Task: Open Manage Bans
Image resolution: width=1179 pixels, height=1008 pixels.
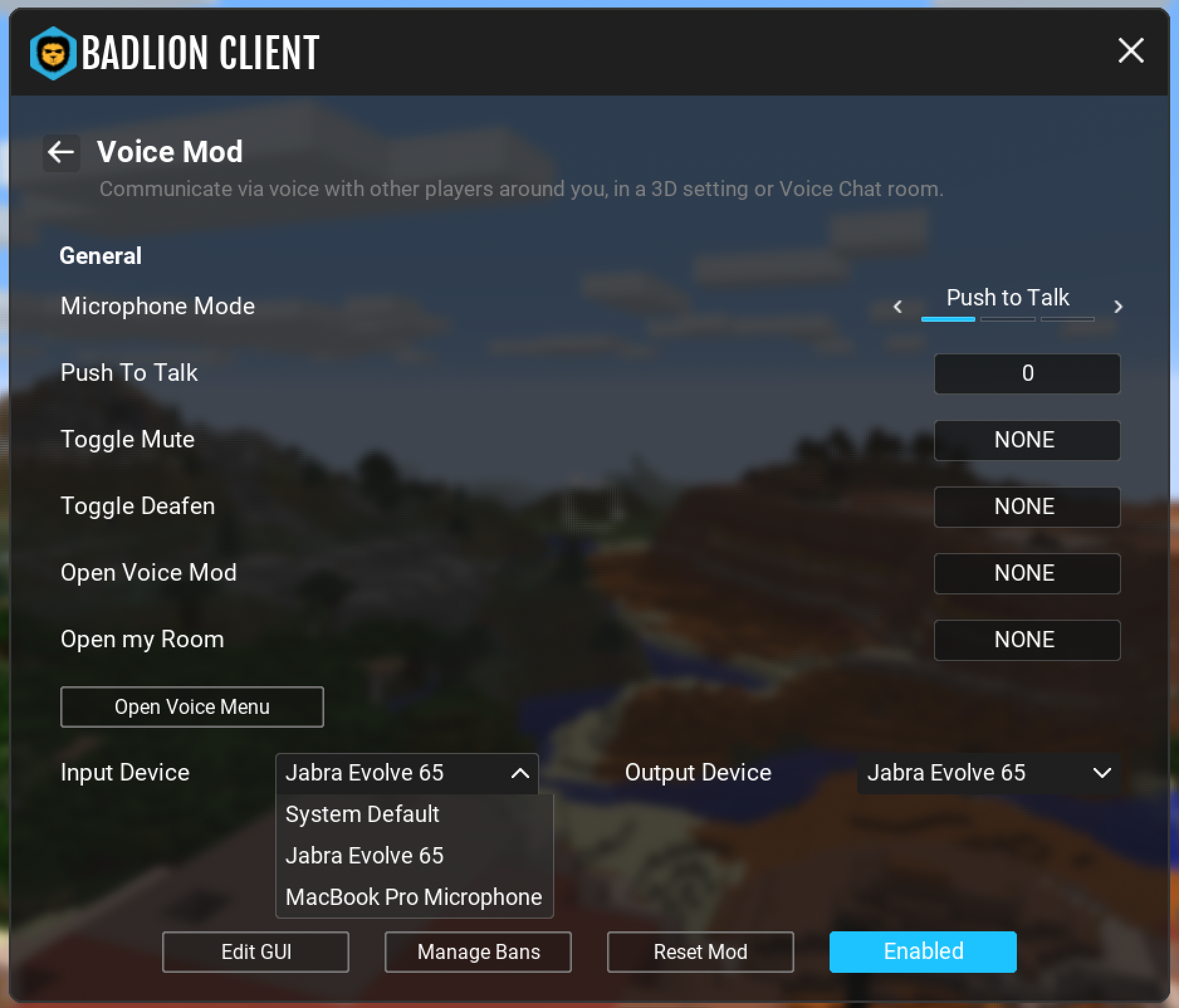Action: pos(478,952)
